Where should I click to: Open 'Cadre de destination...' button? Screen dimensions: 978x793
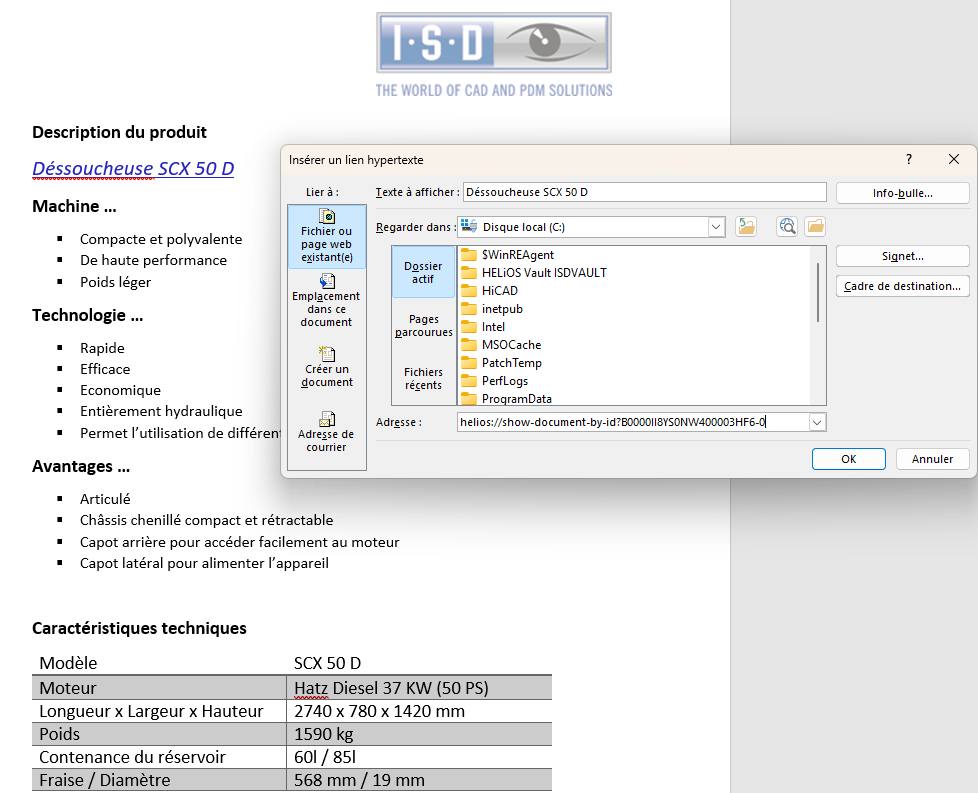tap(903, 286)
